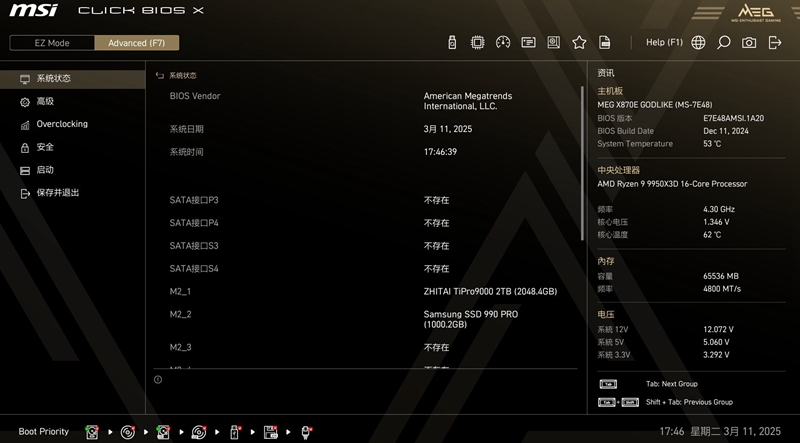800x443 pixels.
Task: Click the vertical scrollbar of the settings list
Action: [x=580, y=160]
